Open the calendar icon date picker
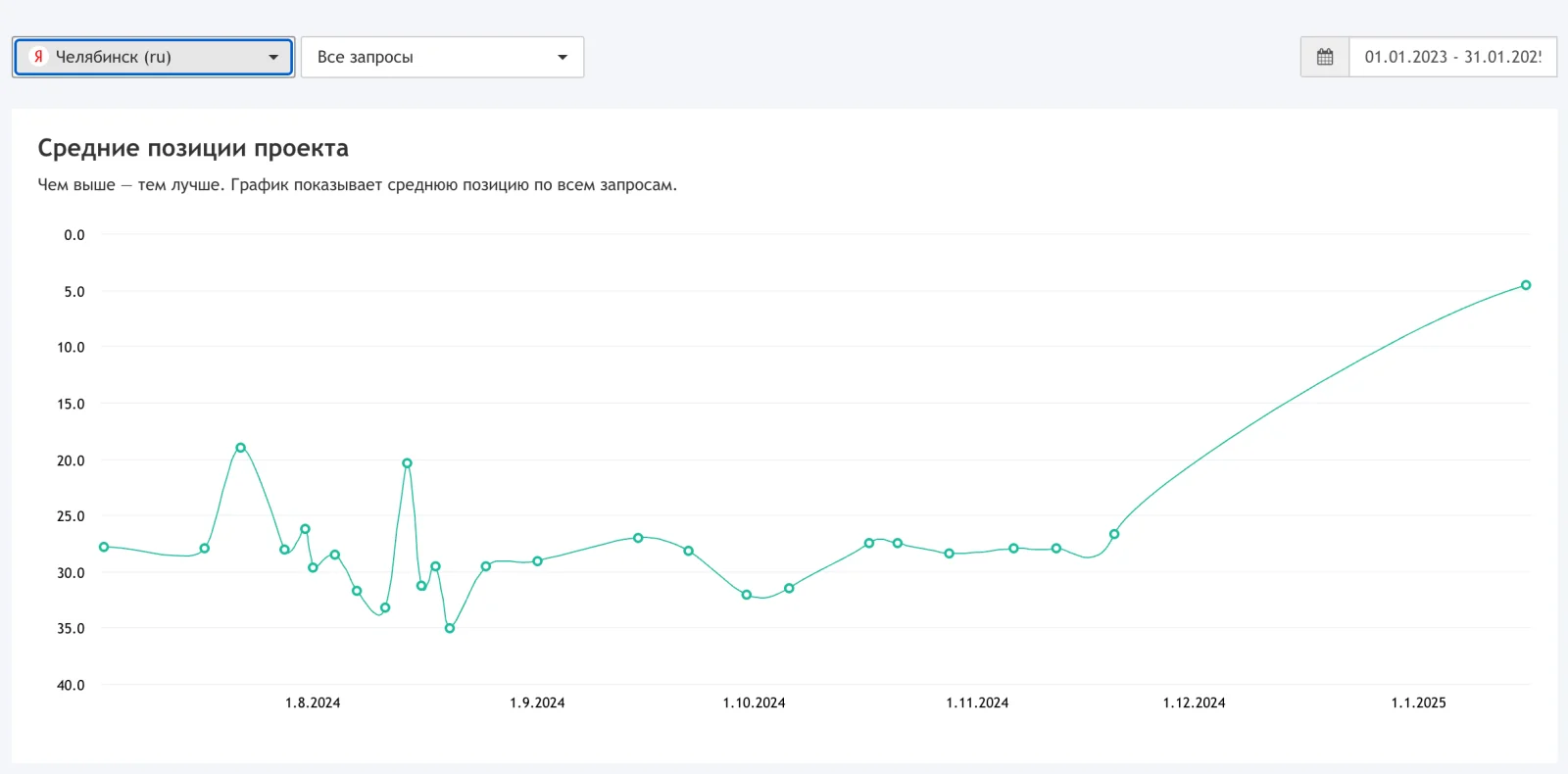 coord(1325,57)
